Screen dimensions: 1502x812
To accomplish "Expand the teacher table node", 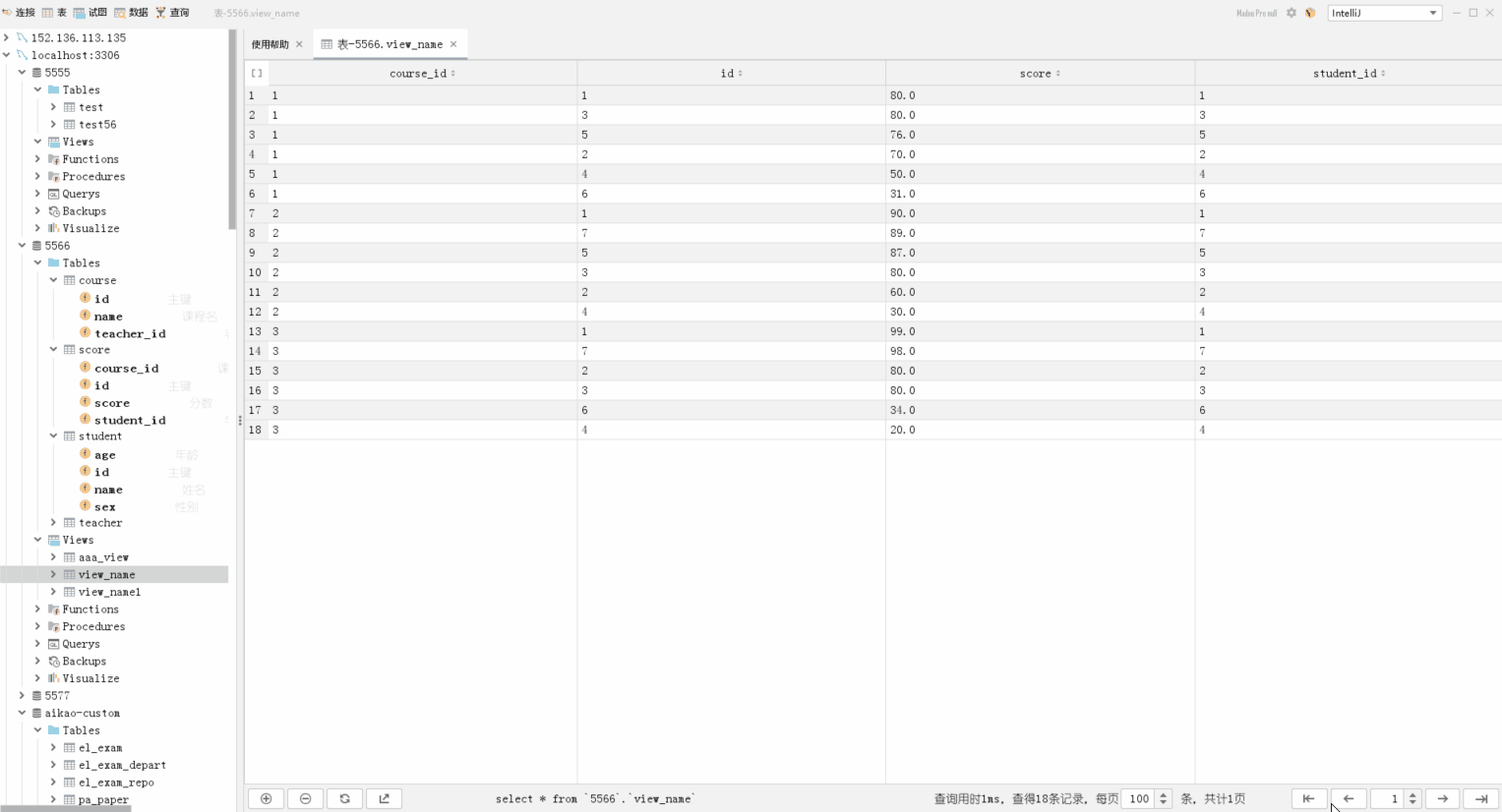I will pos(53,523).
